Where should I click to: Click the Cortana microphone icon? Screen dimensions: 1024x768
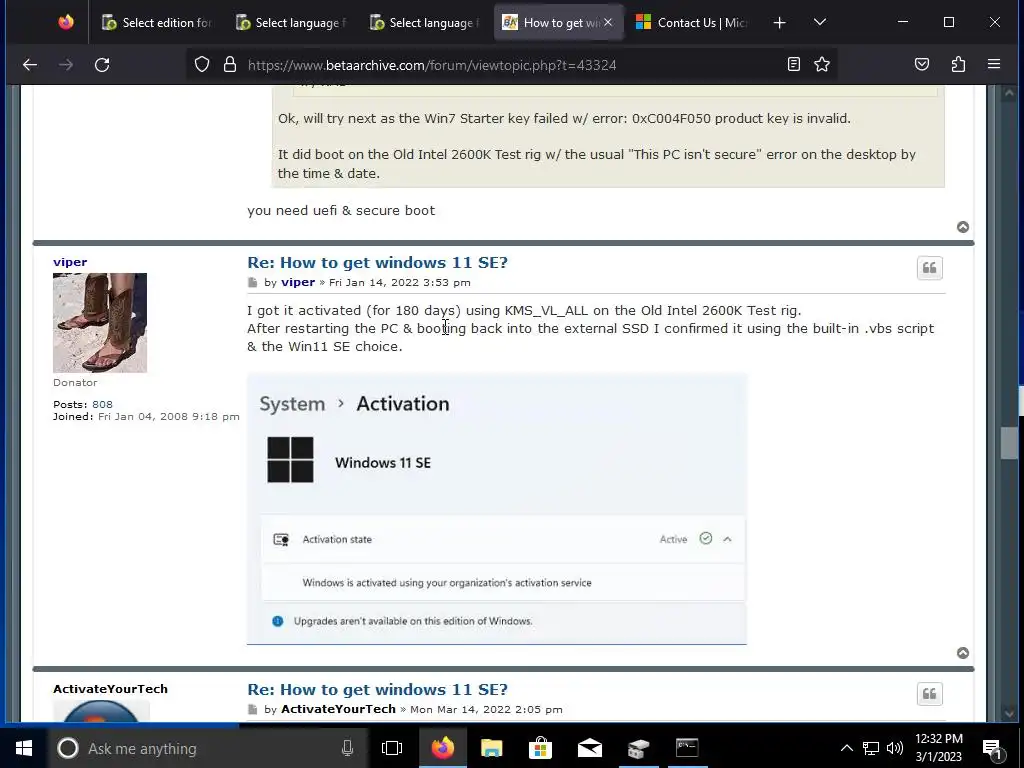[347, 748]
